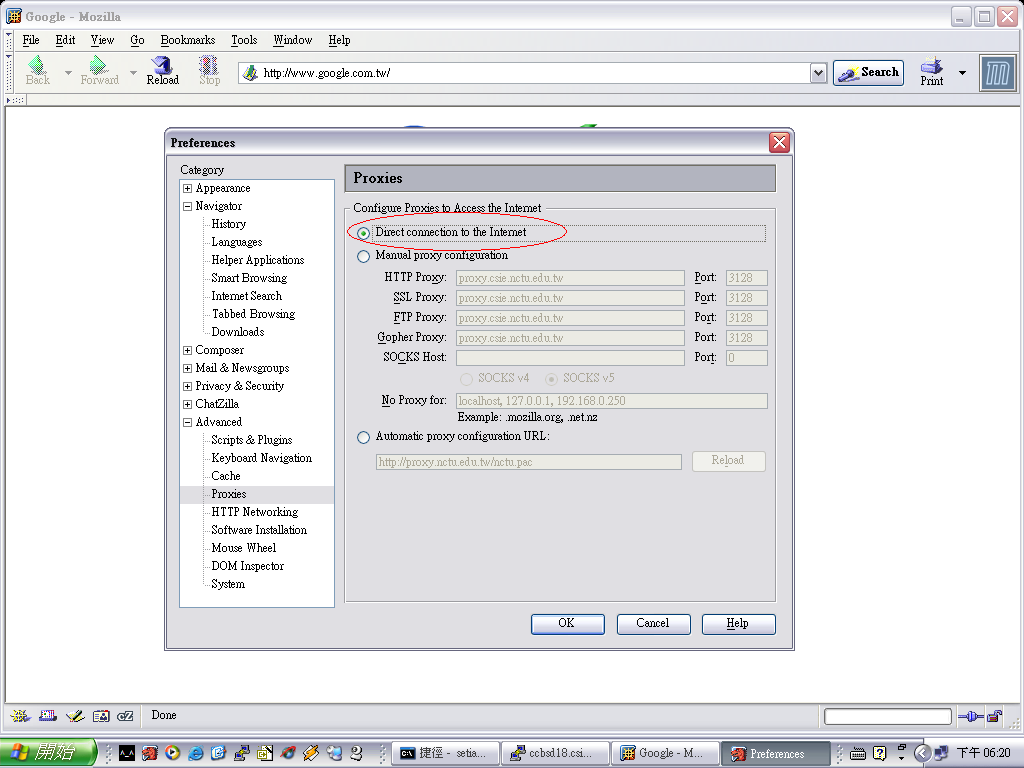Expand the Privacy & Security category
This screenshot has width=1024, height=768.
click(187, 386)
